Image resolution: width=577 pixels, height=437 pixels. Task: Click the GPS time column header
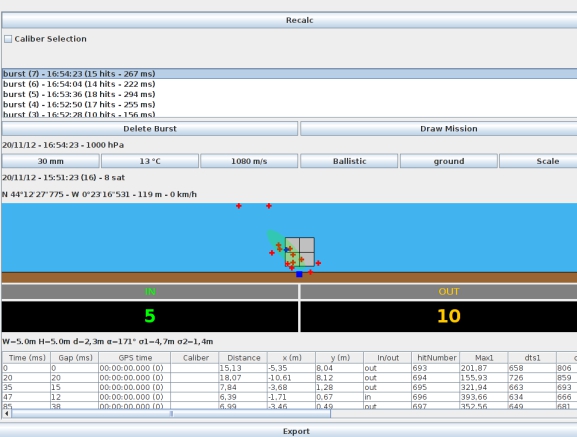tap(135, 358)
